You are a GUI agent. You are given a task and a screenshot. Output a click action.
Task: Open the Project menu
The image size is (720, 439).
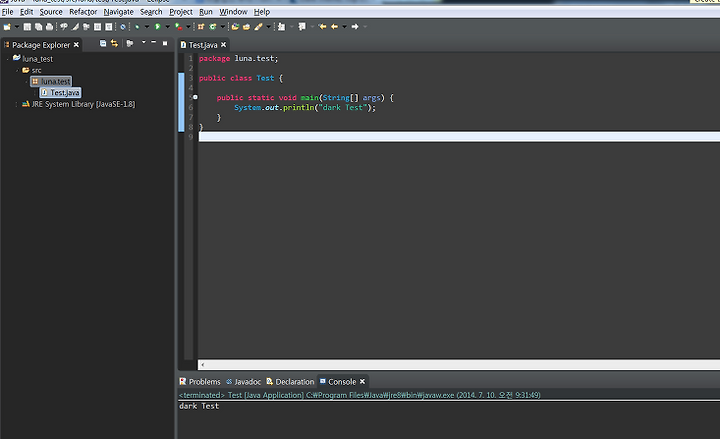pos(181,11)
